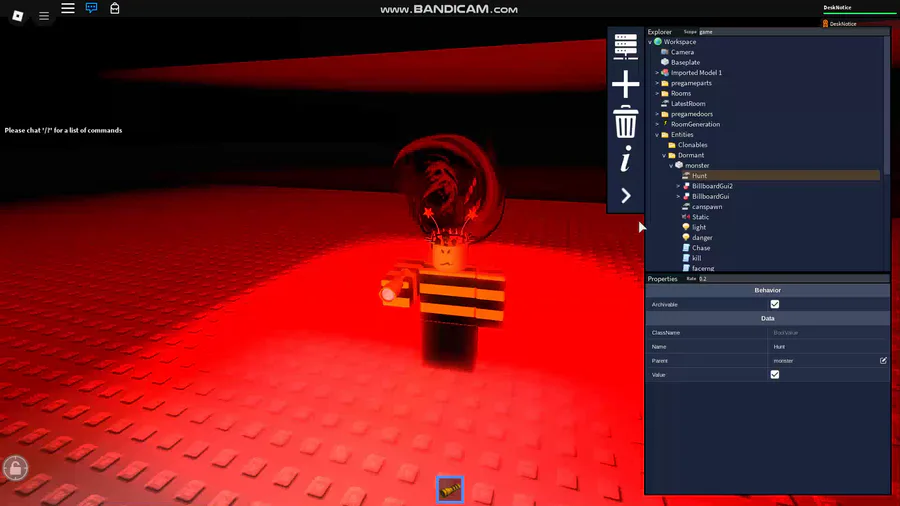Expand the Imported Model 1 node
Image resolution: width=900 pixels, height=506 pixels.
click(657, 73)
